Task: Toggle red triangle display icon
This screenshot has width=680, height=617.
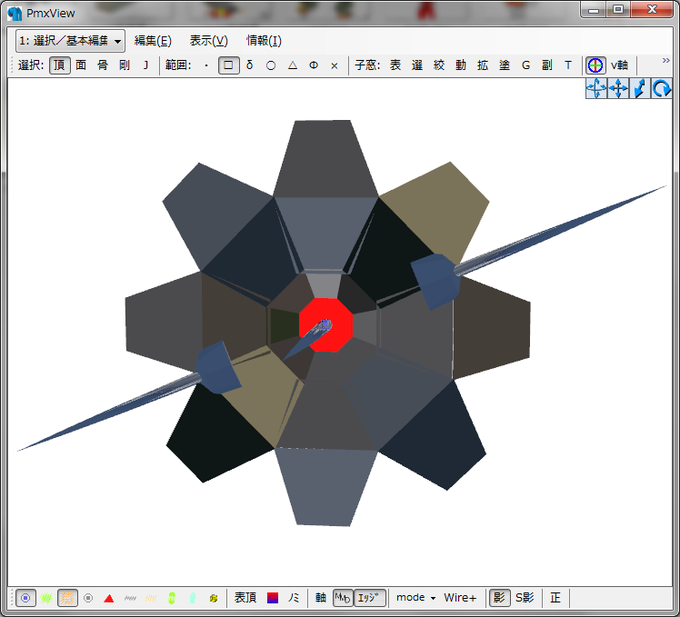Action: (109, 598)
